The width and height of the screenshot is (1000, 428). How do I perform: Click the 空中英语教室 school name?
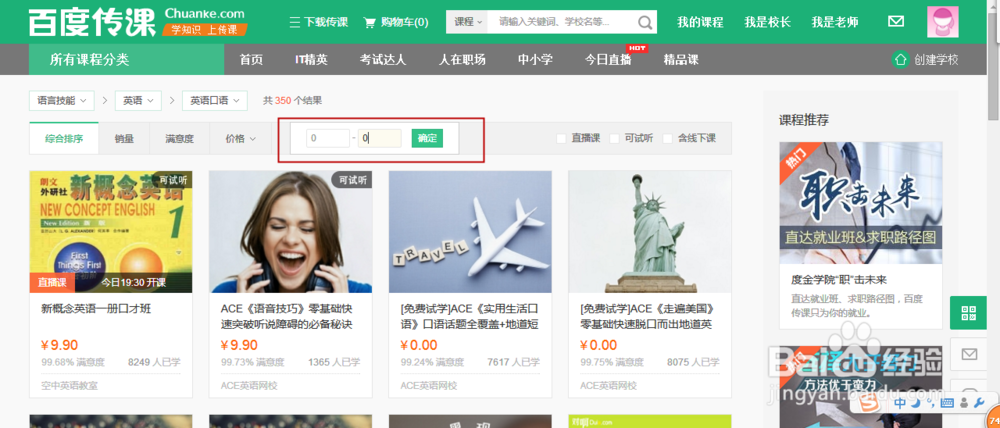click(x=70, y=386)
